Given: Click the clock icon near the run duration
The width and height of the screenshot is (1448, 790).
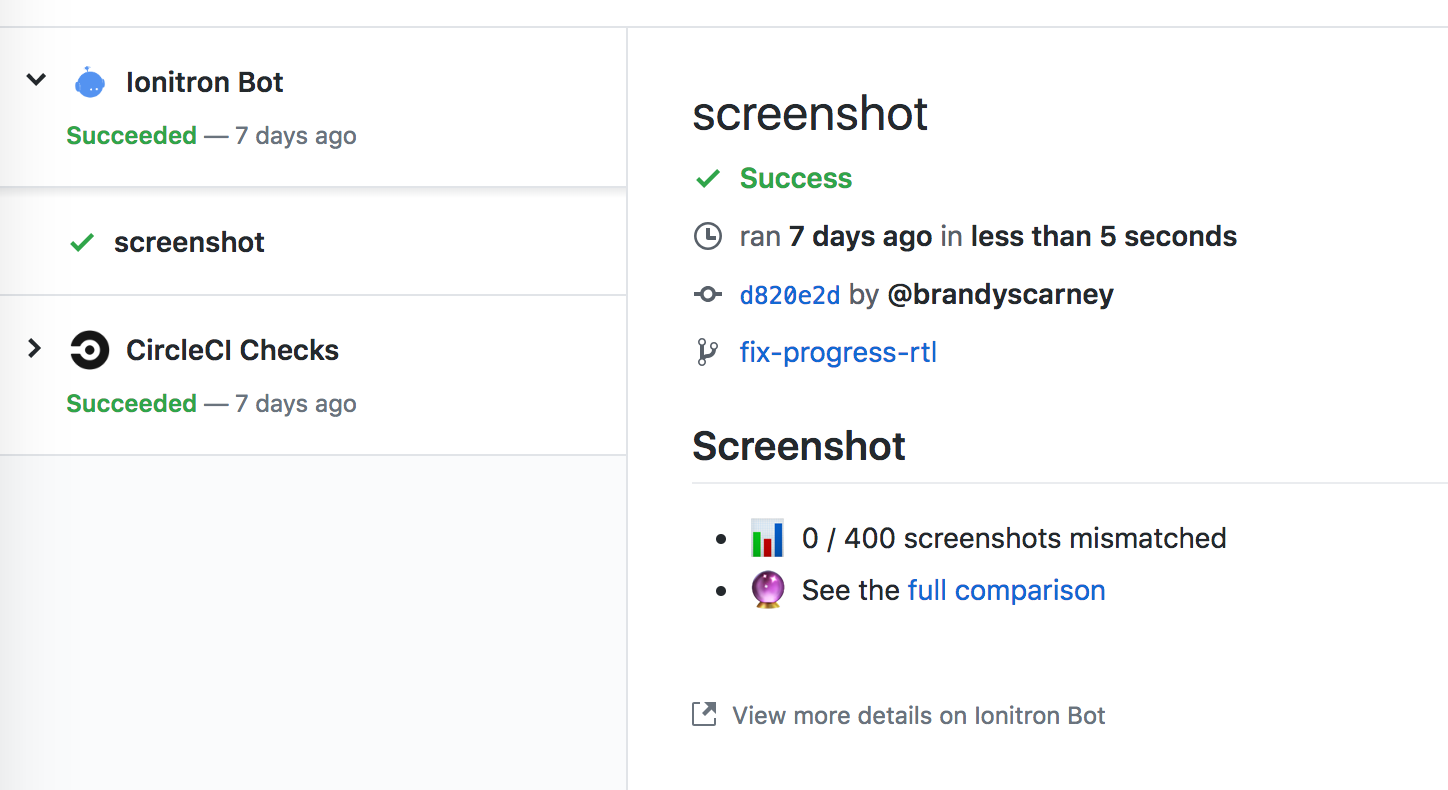Looking at the screenshot, I should point(707,236).
